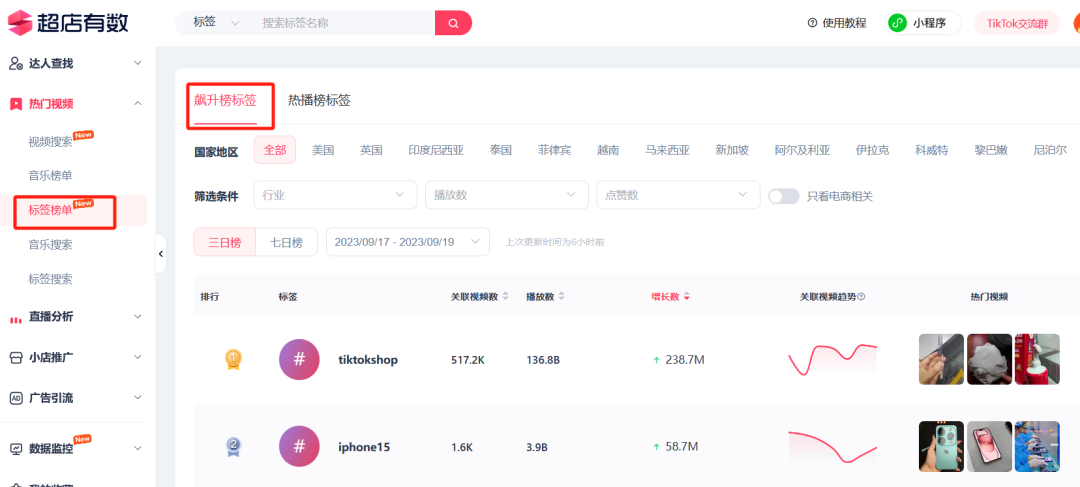
Task: Click the silver rank 2 medal icon
Action: coord(233,447)
